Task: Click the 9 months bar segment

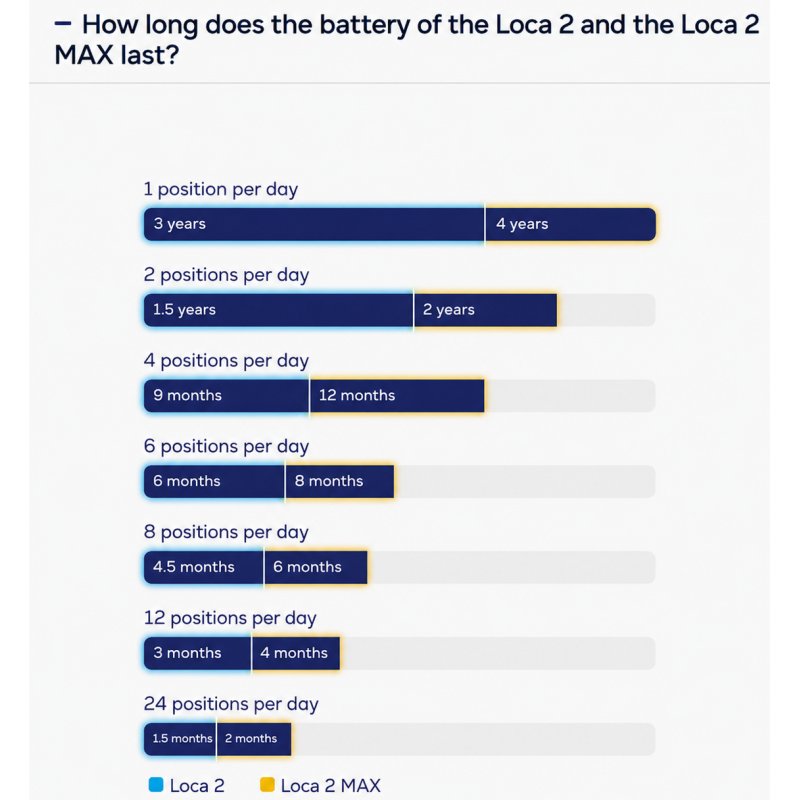Action: [x=227, y=395]
